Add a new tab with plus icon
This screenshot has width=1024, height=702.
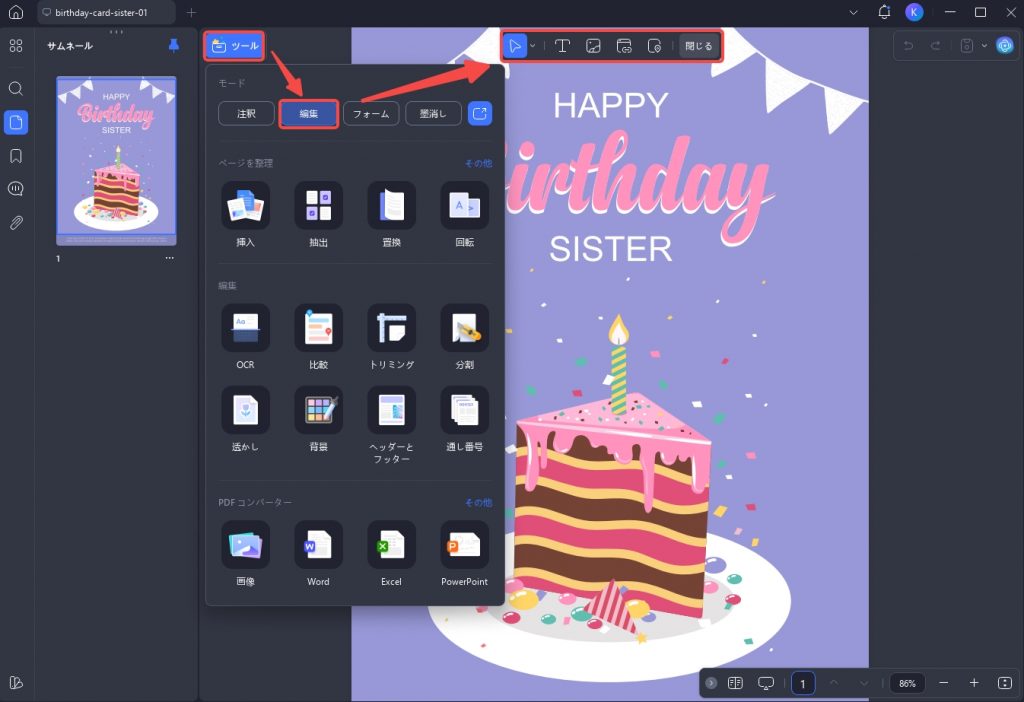pyautogui.click(x=191, y=12)
